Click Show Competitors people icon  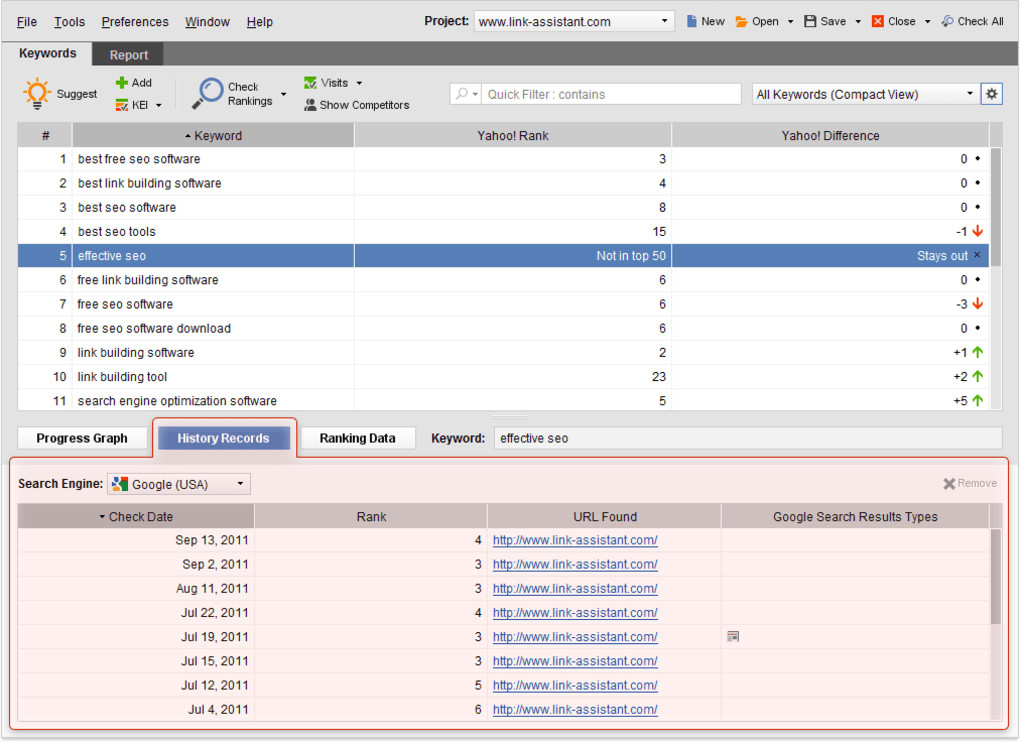pyautogui.click(x=310, y=105)
